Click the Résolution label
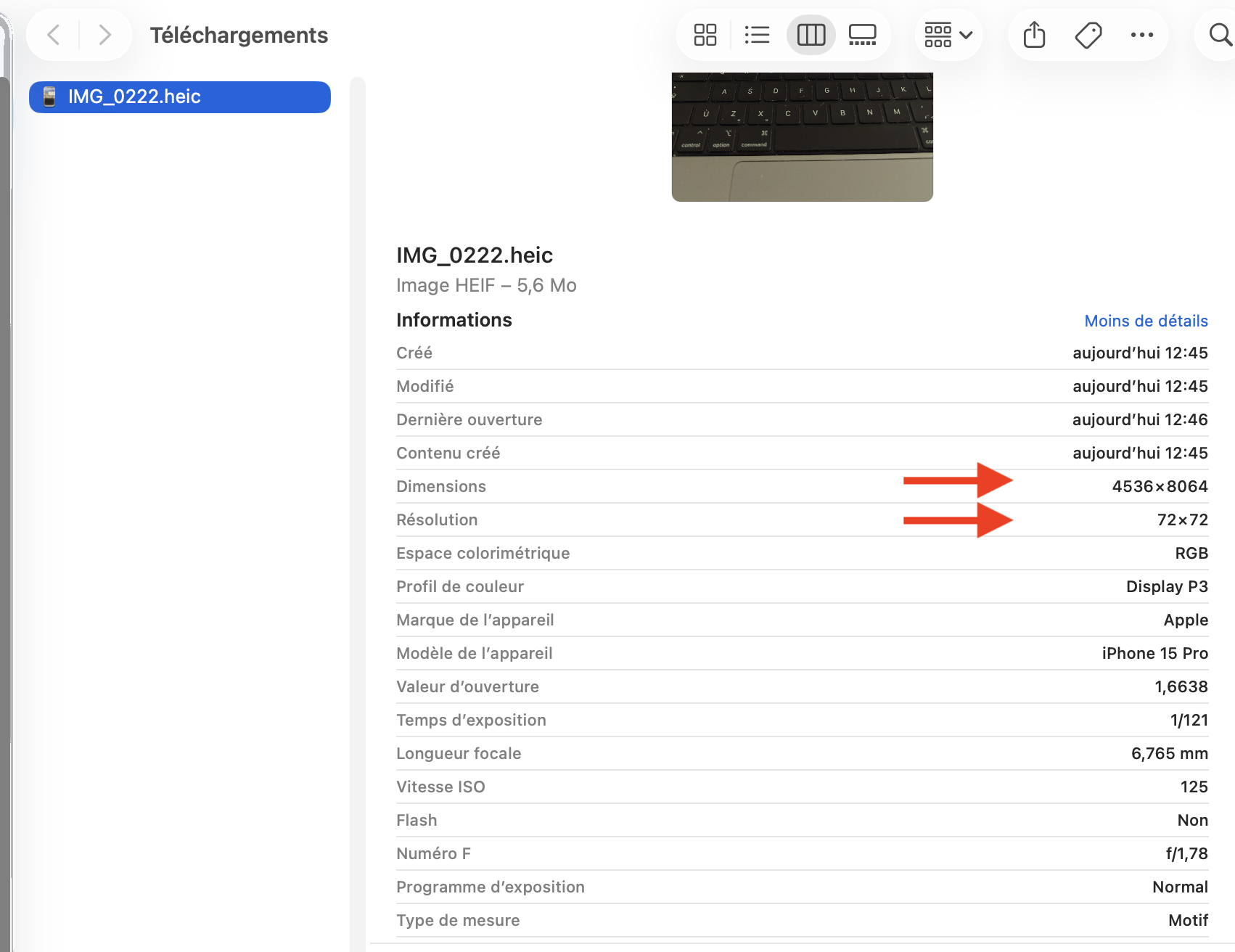 click(437, 520)
